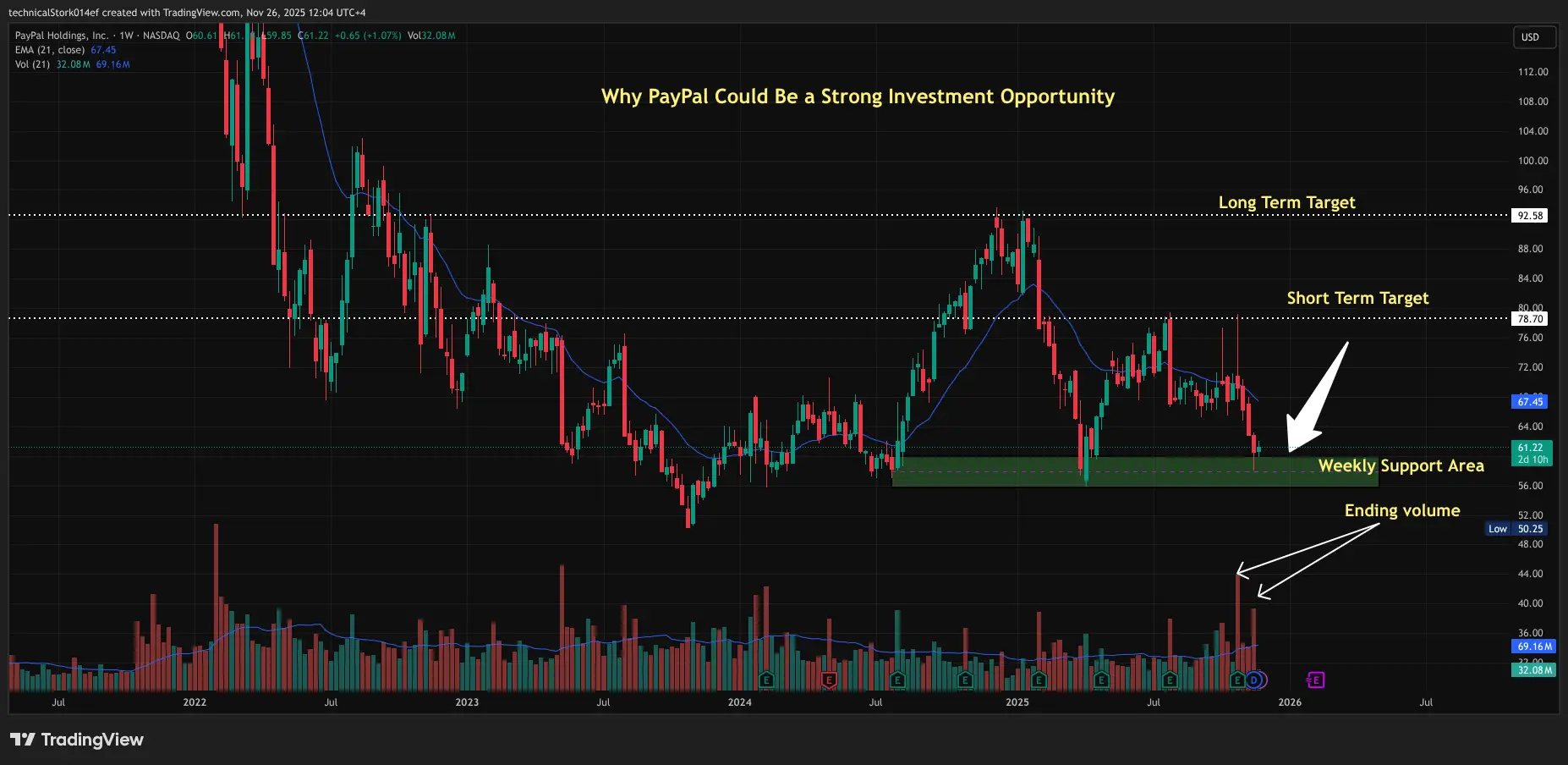Open the USD currency selector
The height and width of the screenshot is (765, 1568).
pos(1534,37)
